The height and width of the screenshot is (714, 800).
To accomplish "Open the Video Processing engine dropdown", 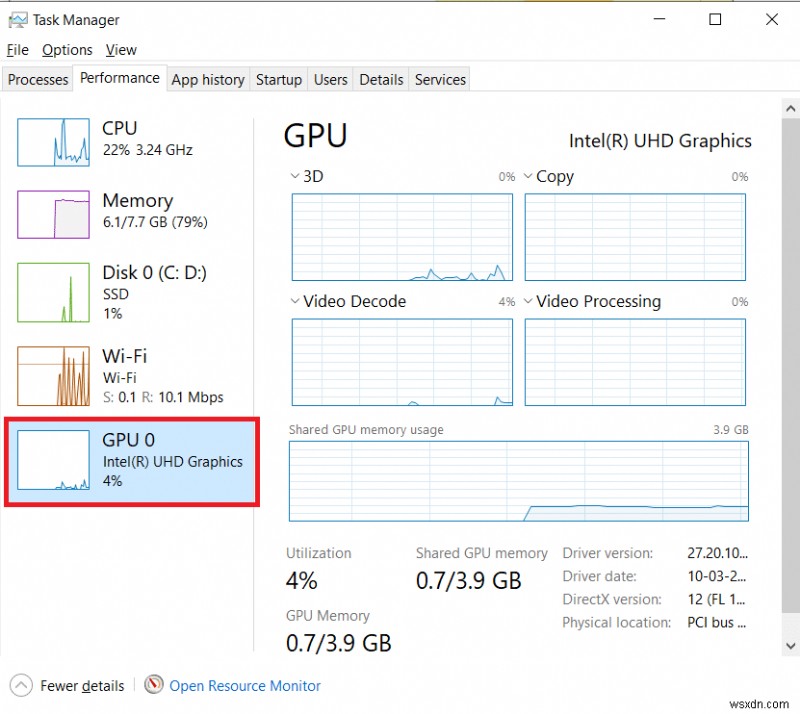I will click(528, 301).
